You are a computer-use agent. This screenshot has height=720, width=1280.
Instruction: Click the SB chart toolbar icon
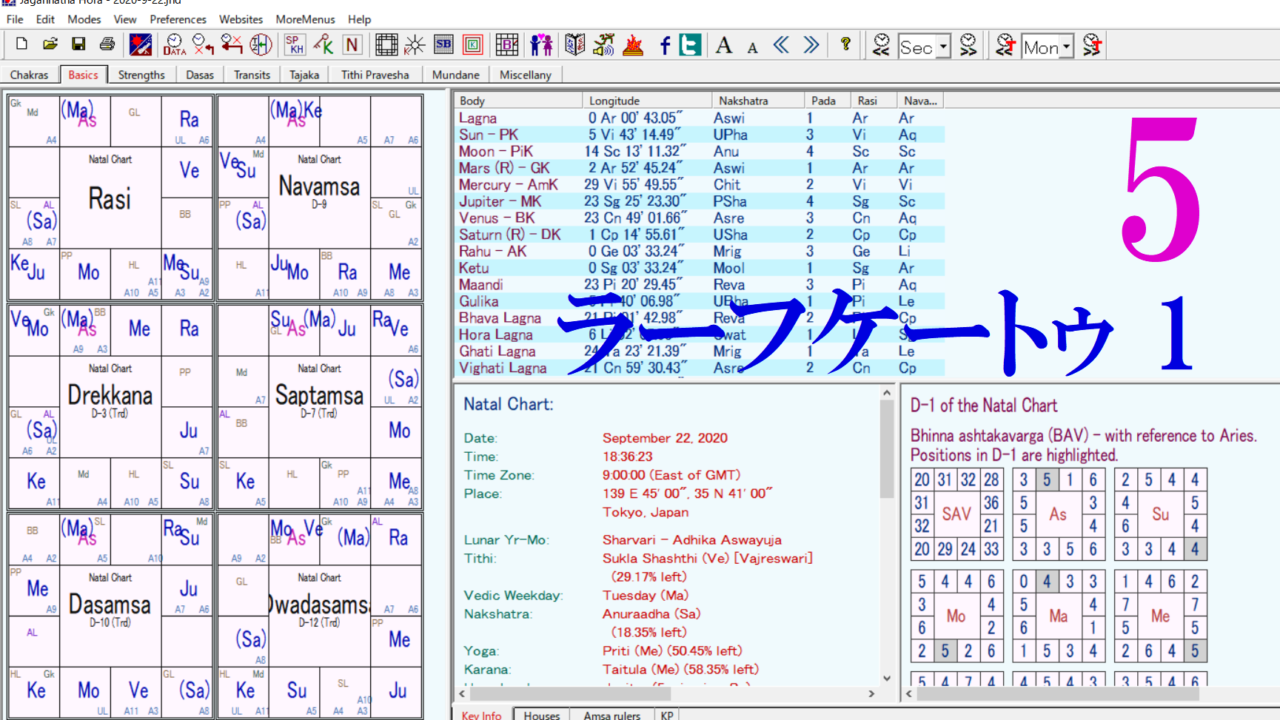coord(443,44)
